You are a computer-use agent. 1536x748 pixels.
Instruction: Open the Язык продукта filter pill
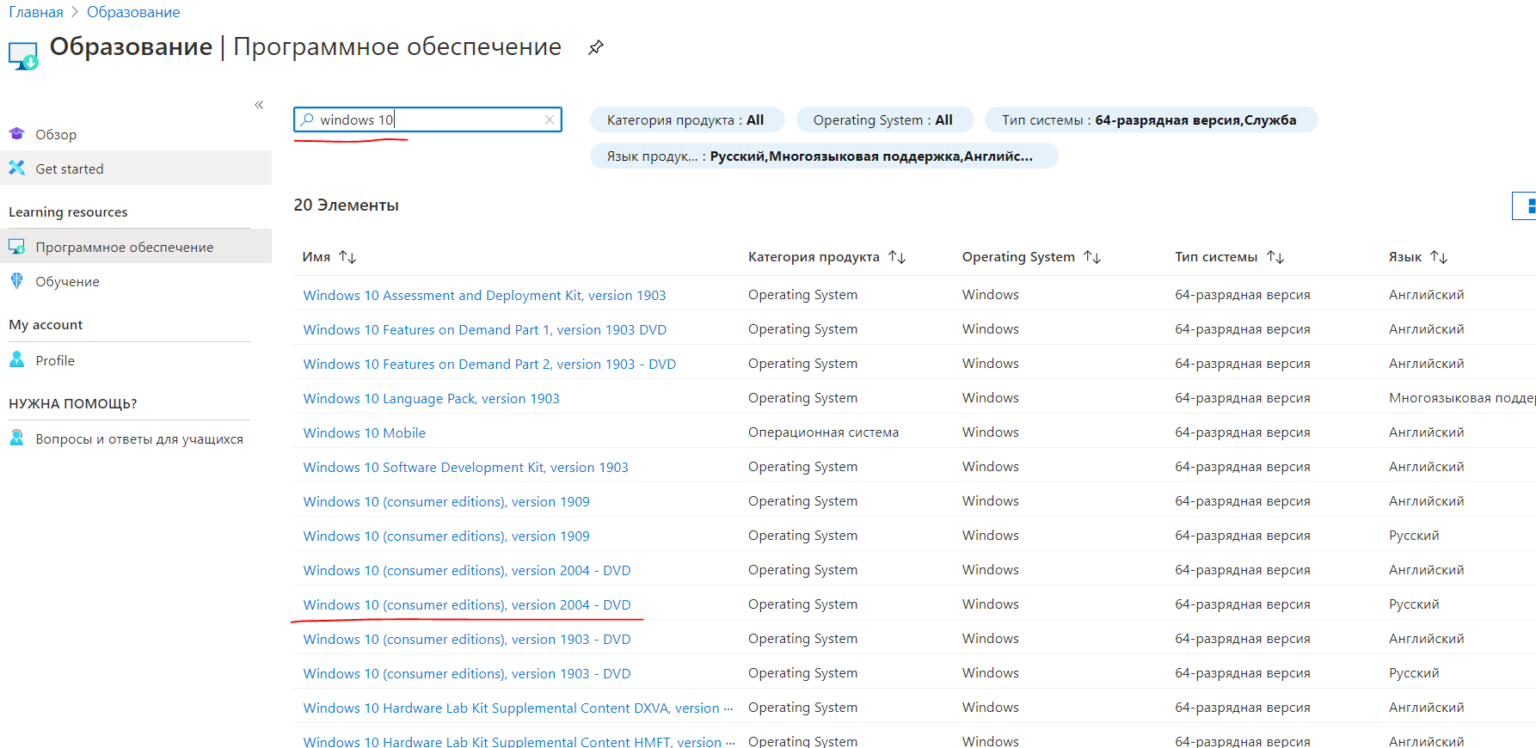tap(824, 156)
